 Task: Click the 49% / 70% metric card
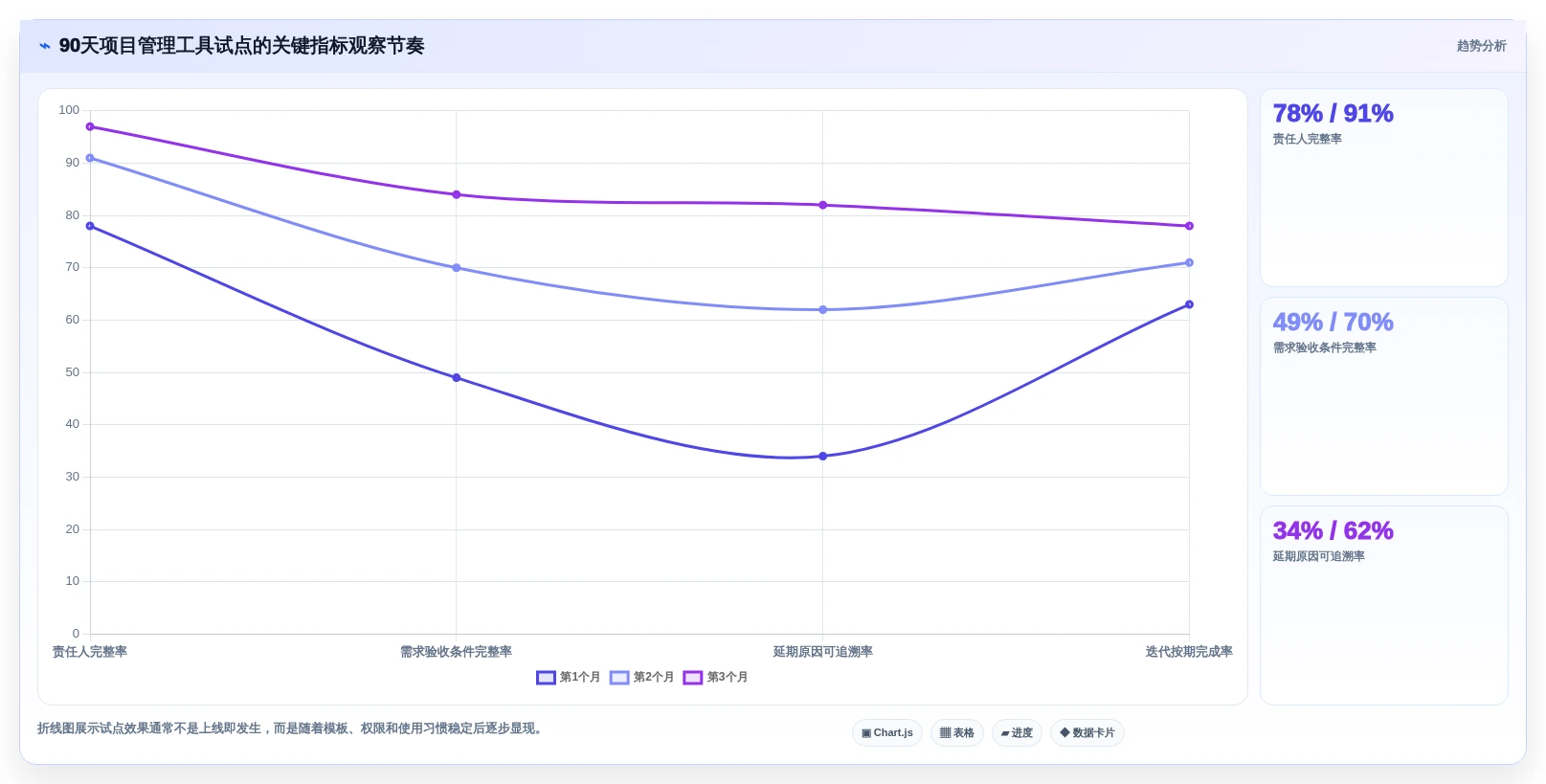pos(1384,396)
